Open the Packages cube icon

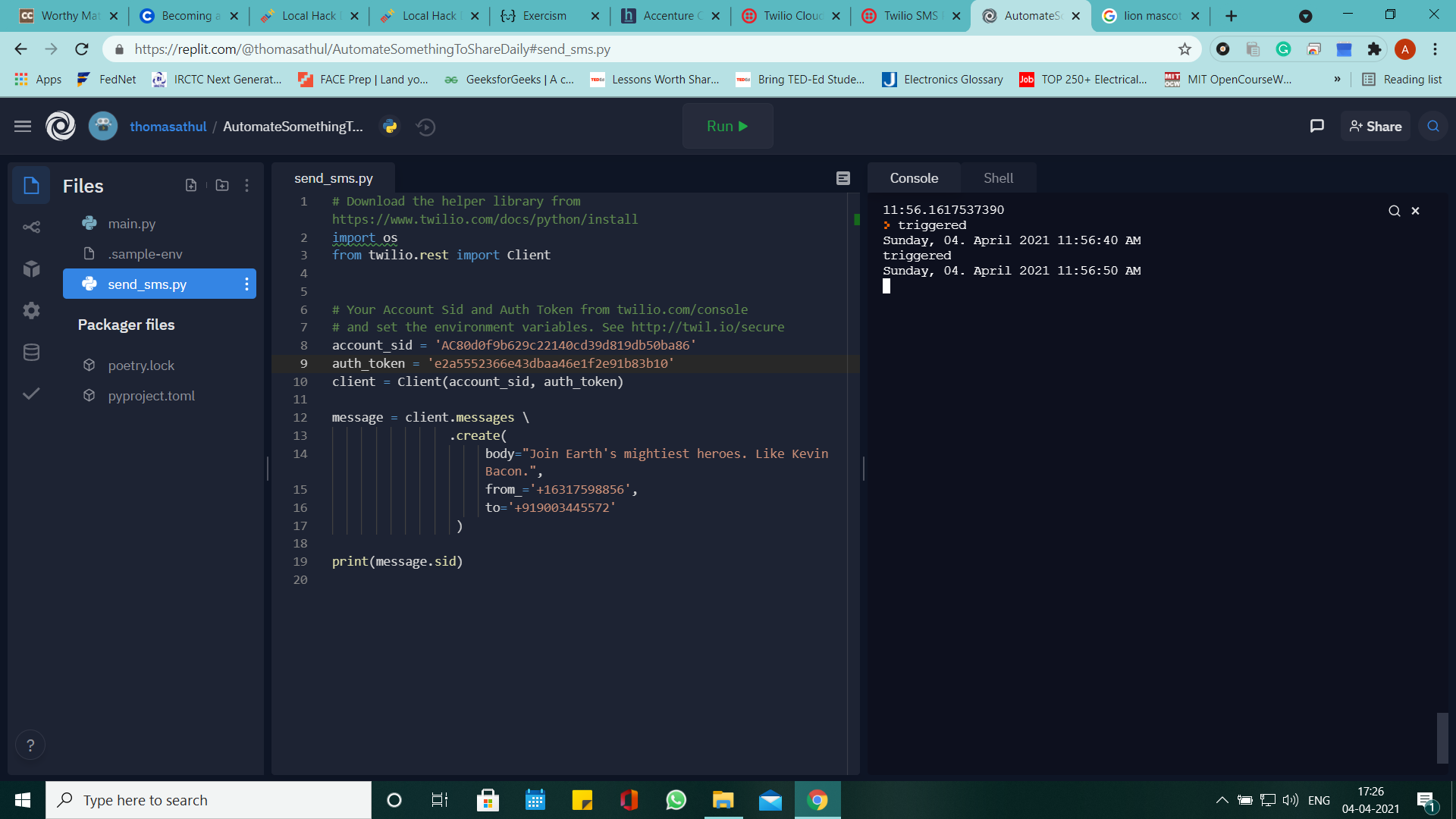(31, 268)
